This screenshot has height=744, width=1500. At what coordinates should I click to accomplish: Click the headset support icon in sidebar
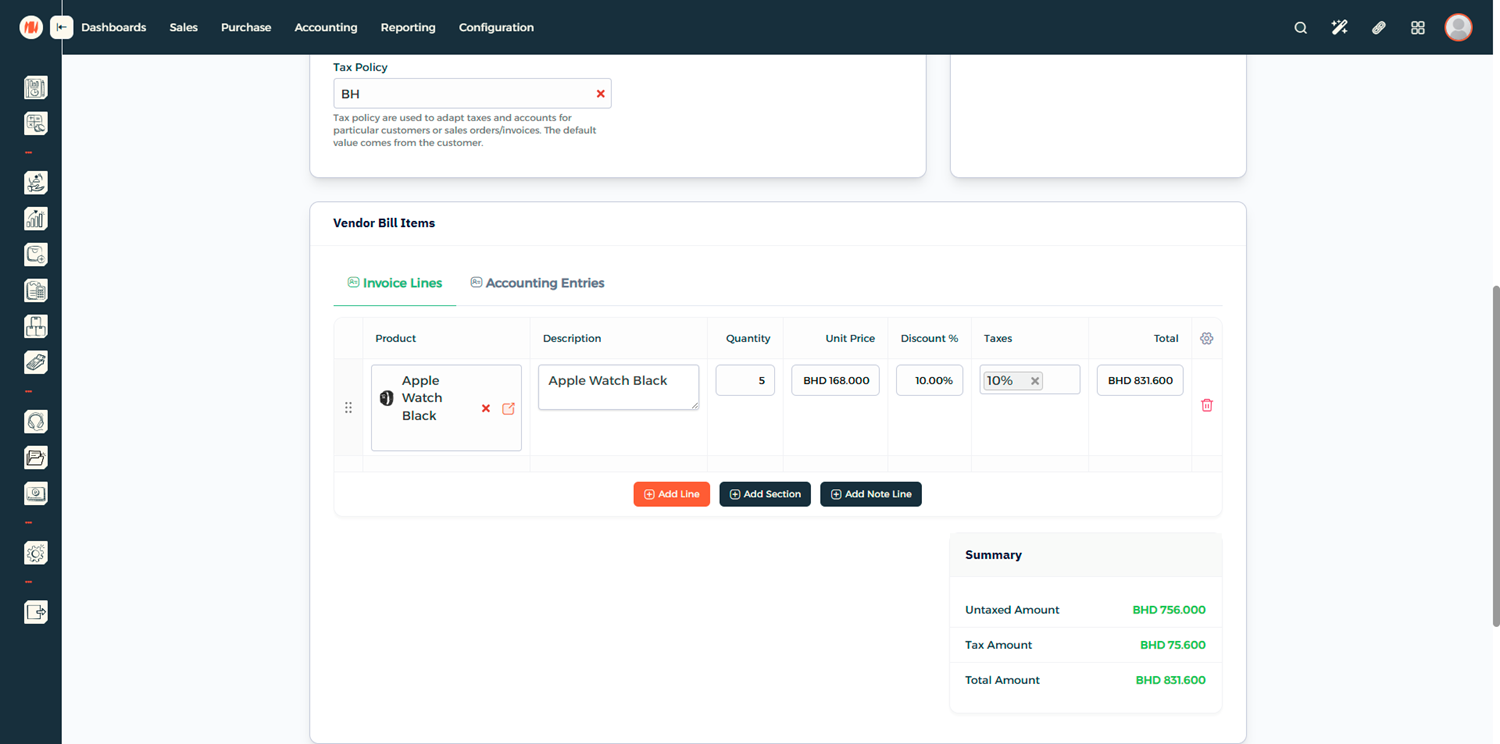[36, 422]
